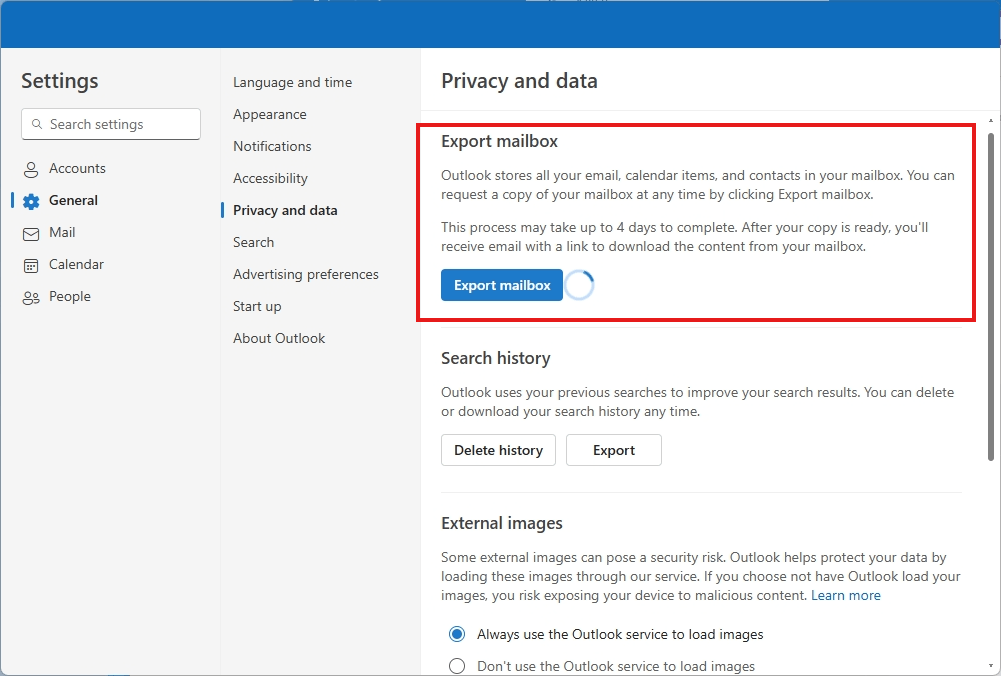Screen dimensions: 1001x676
Task: Select Always use the Outlook service
Action: pyautogui.click(x=457, y=634)
